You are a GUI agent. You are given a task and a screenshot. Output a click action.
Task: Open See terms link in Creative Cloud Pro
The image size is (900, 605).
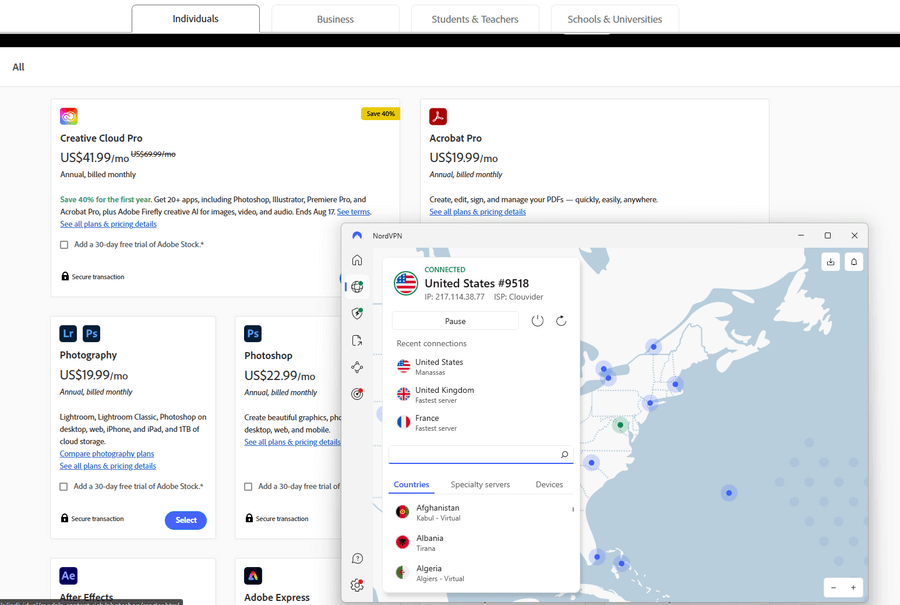click(x=354, y=212)
